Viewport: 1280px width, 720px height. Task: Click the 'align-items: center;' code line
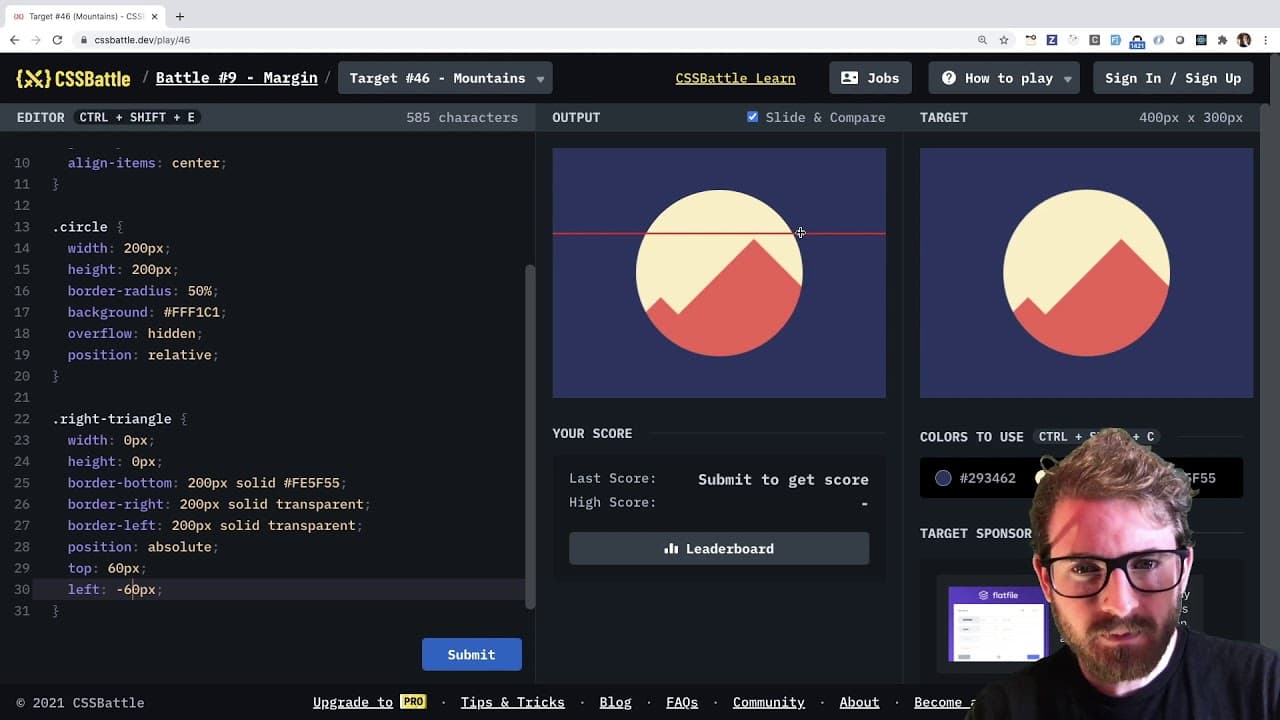click(147, 163)
